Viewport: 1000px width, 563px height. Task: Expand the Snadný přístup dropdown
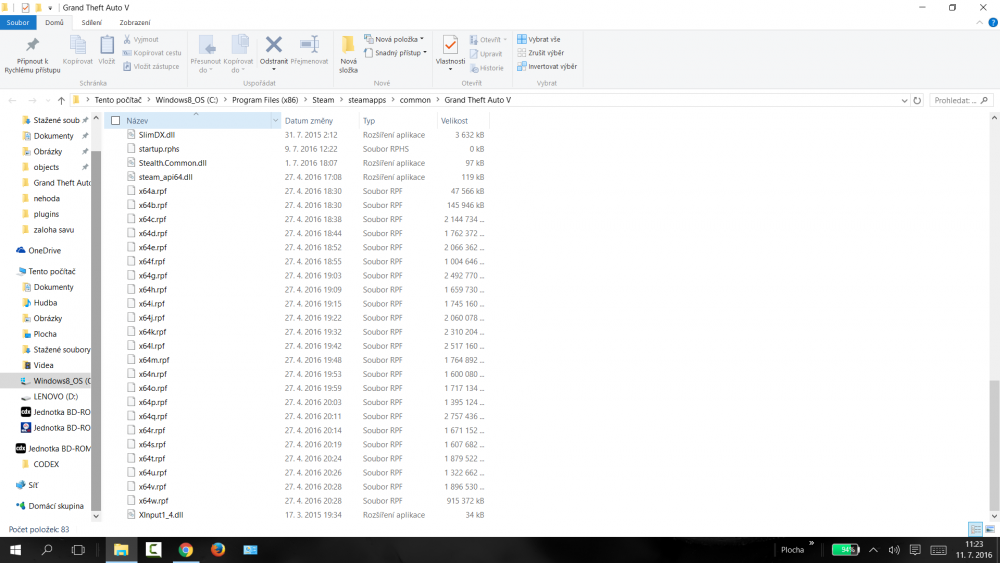click(399, 53)
